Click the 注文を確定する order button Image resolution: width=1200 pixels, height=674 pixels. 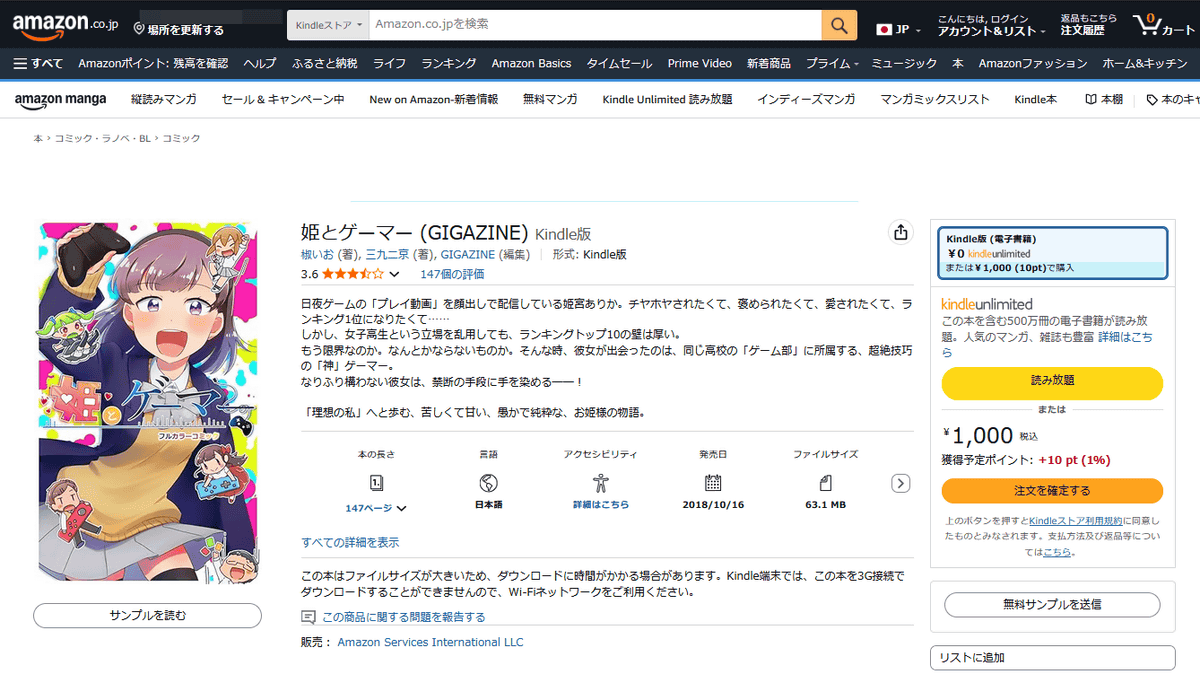[1052, 491]
